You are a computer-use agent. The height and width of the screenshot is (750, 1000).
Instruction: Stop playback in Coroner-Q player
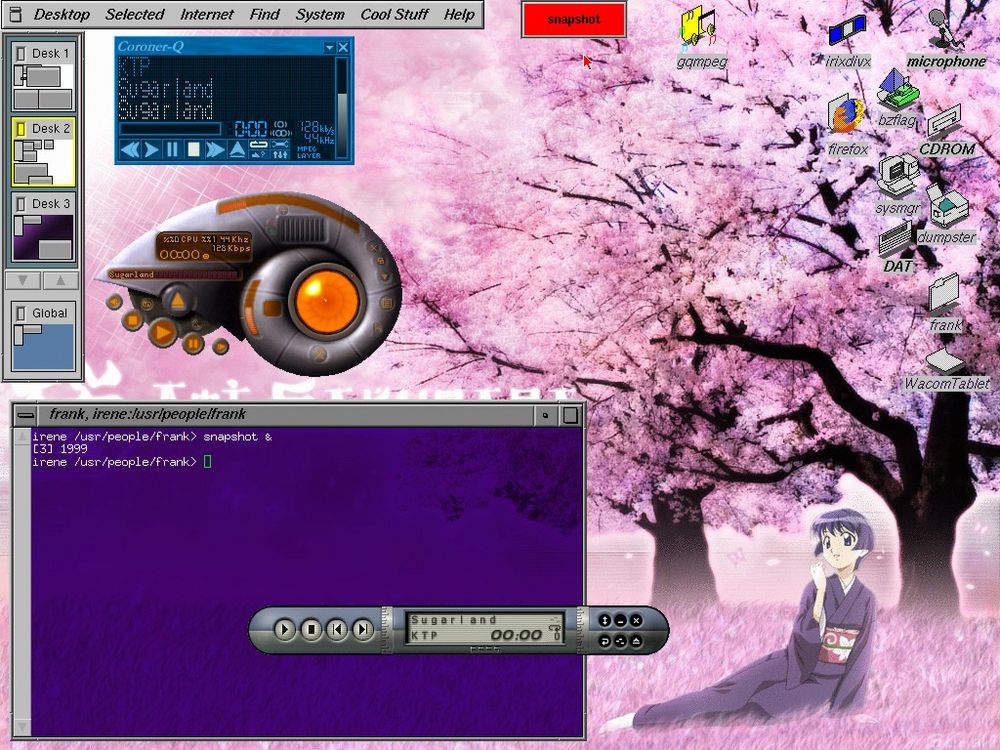click(x=193, y=150)
